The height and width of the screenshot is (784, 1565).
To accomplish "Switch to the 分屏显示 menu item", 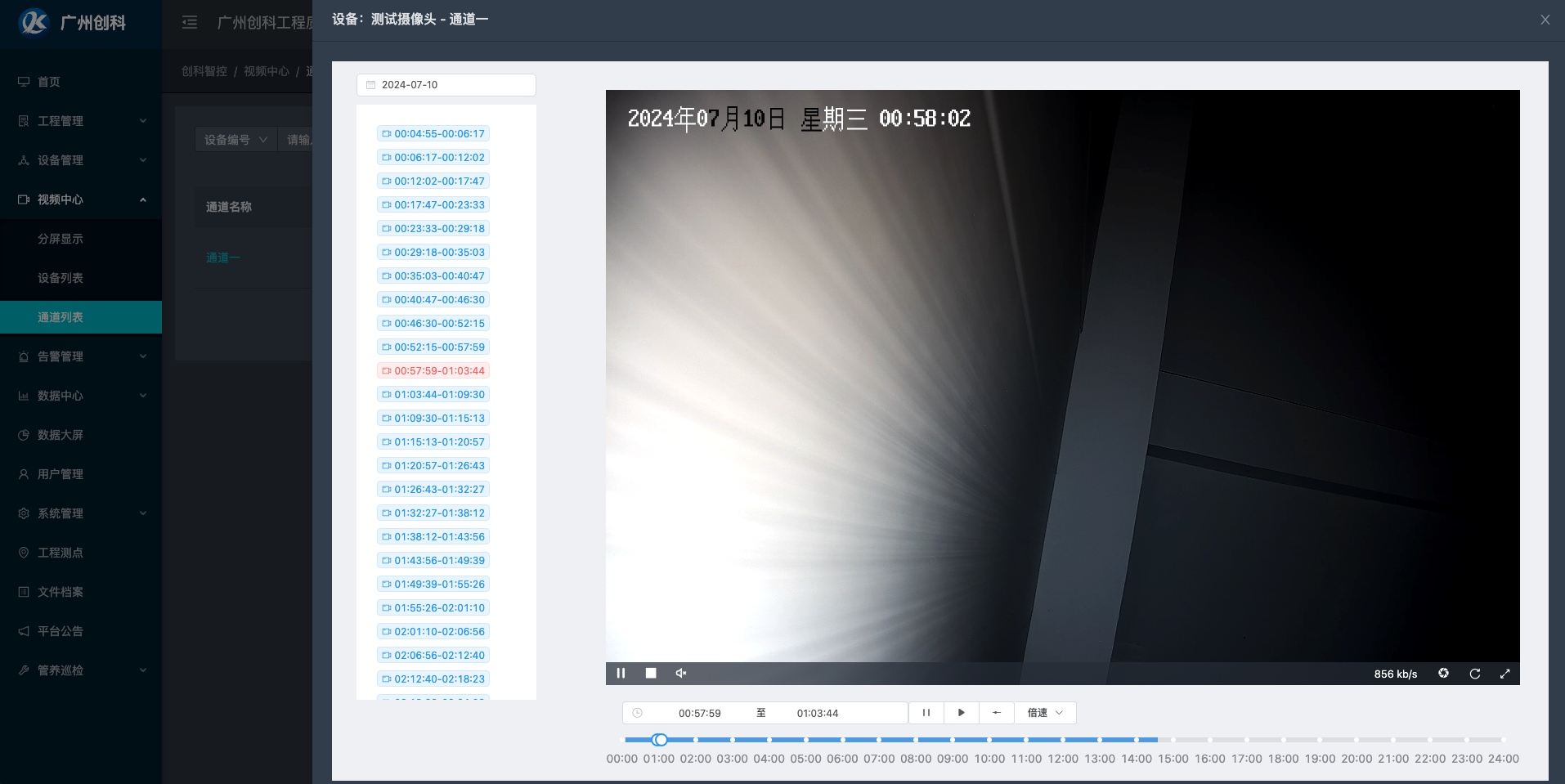I will coord(60,238).
